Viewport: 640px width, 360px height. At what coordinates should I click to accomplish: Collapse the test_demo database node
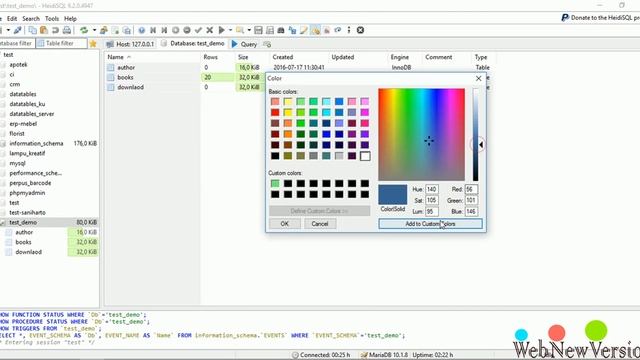2,222
